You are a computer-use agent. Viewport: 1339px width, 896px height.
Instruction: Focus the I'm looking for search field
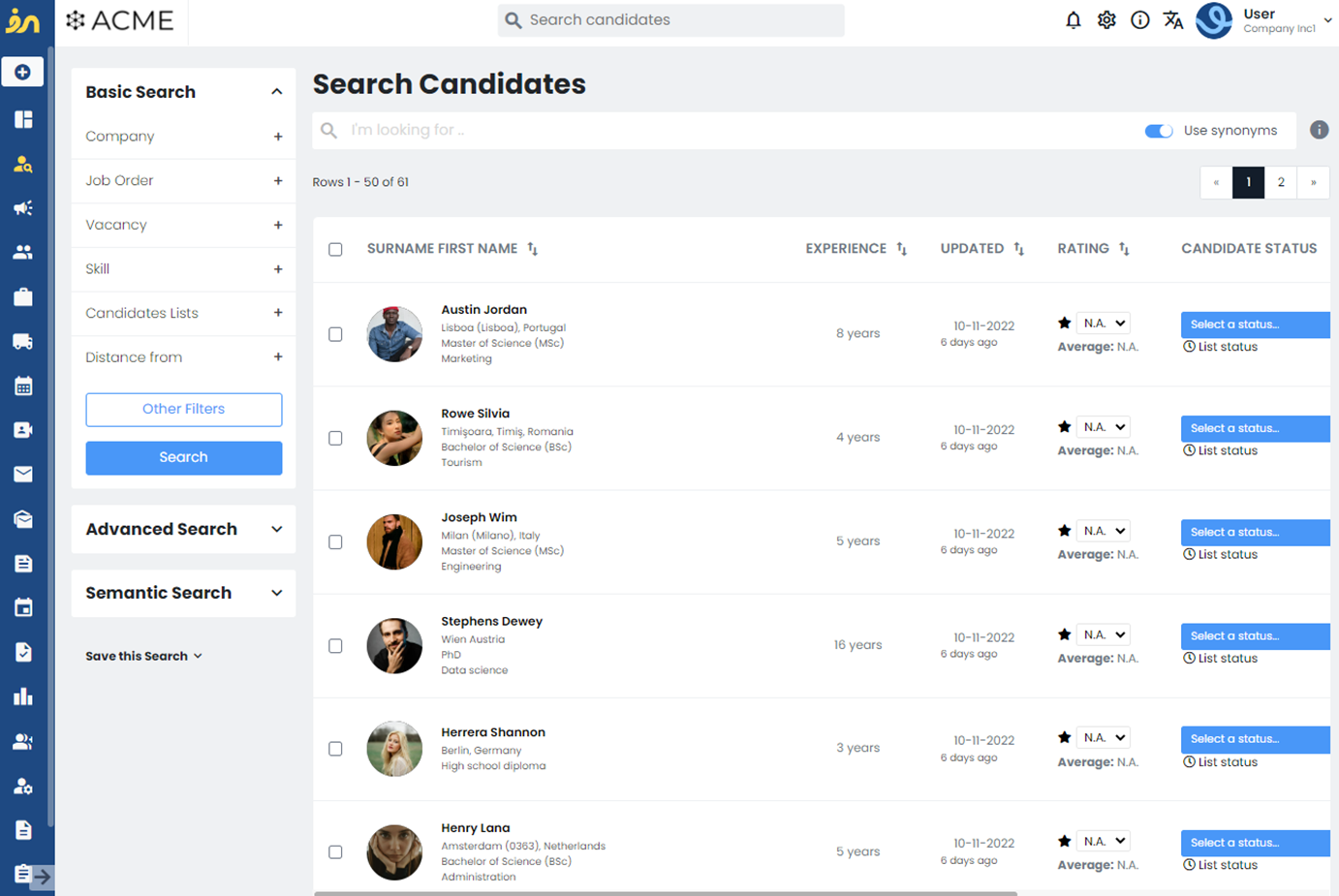[x=727, y=131]
